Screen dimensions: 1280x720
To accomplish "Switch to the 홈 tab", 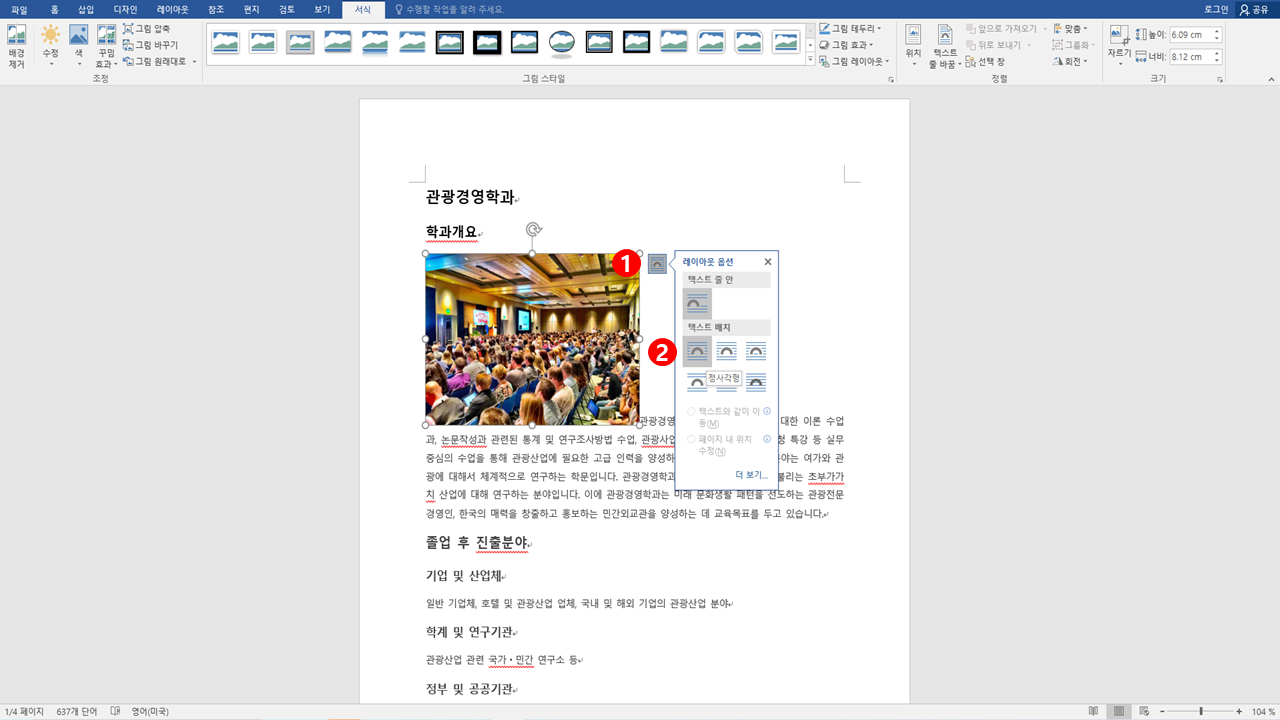I will [54, 9].
